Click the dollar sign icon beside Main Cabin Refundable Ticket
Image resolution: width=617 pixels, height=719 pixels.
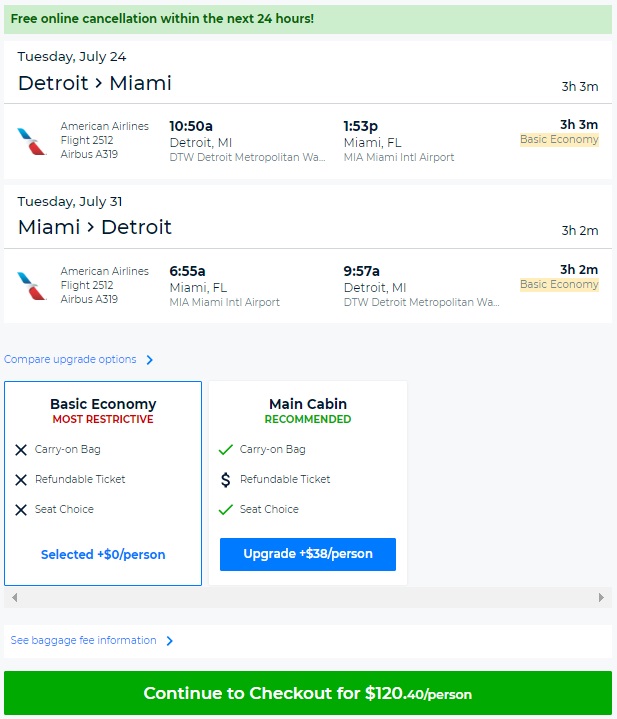click(x=226, y=480)
